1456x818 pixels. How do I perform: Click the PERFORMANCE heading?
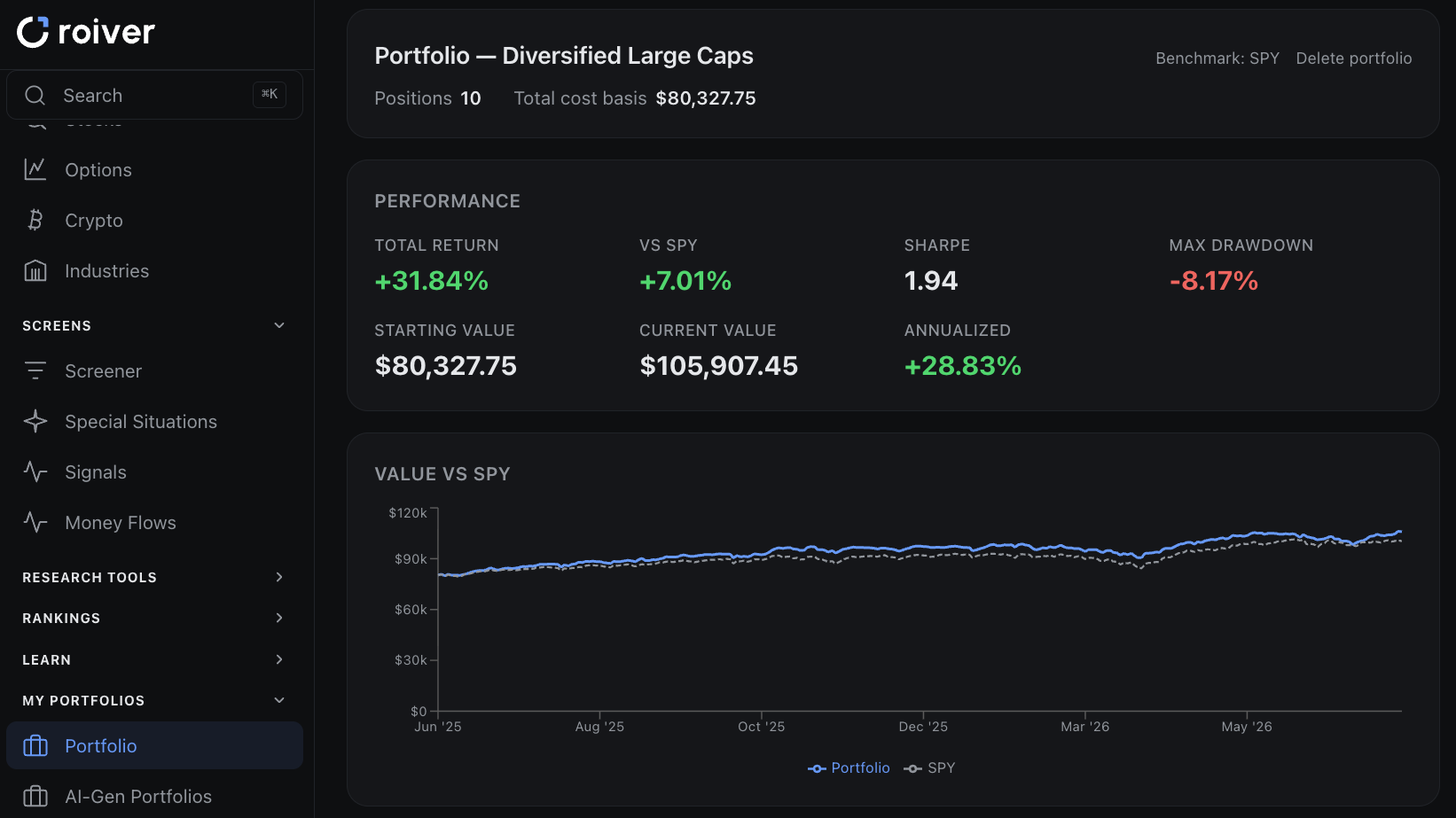(448, 201)
